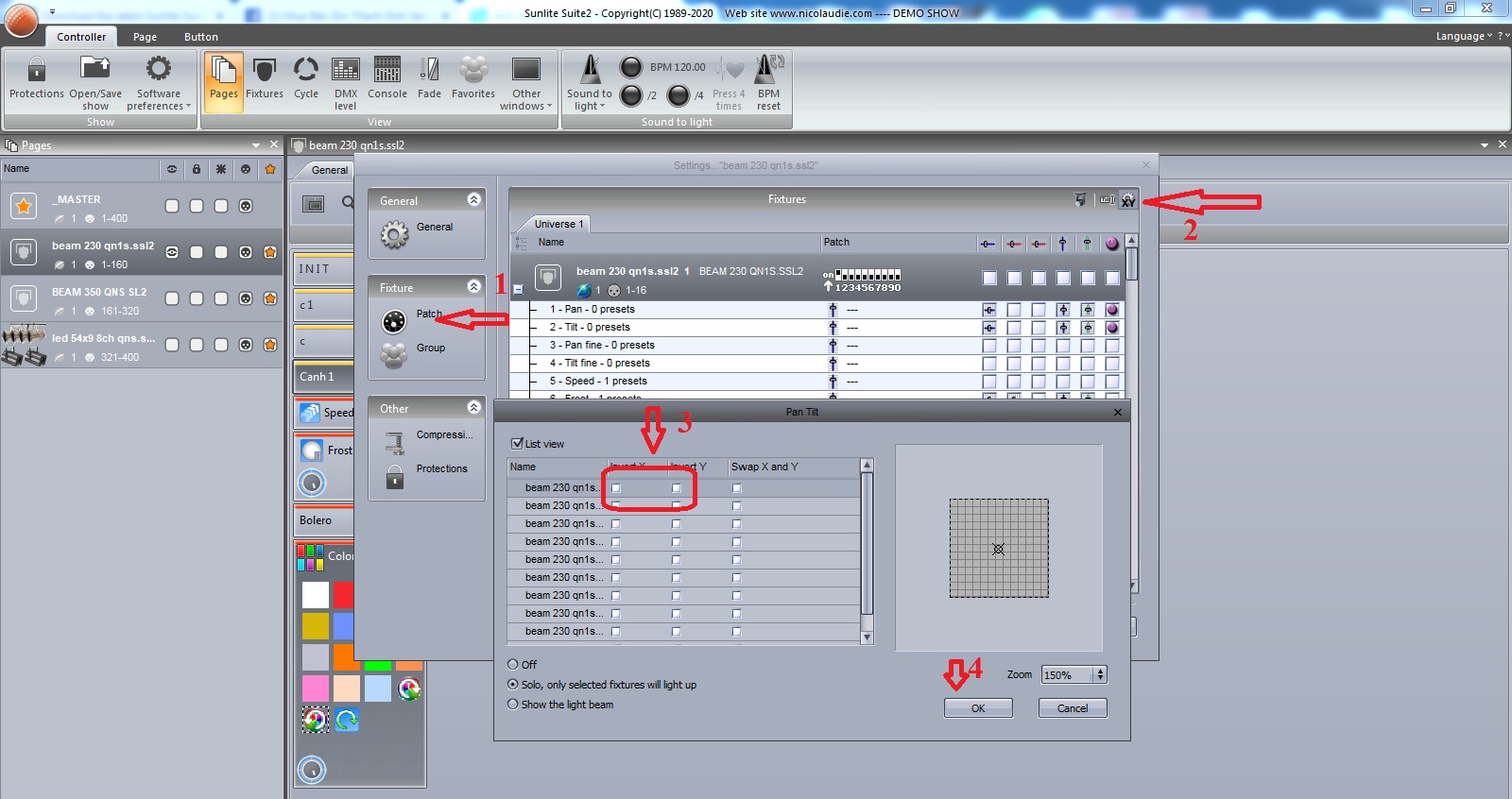
Task: Open the Pages panel dropdown arrow
Action: tap(256, 145)
